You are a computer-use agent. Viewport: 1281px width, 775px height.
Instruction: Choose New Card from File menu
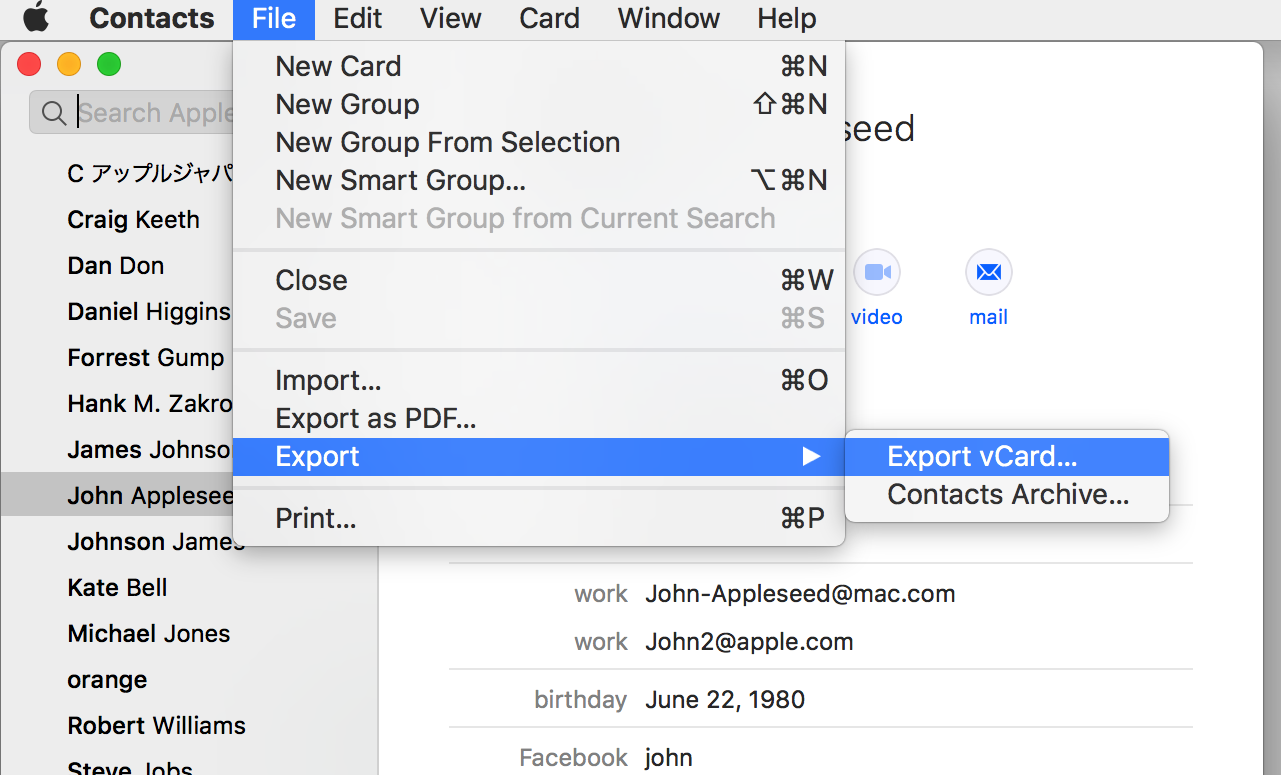(x=338, y=67)
